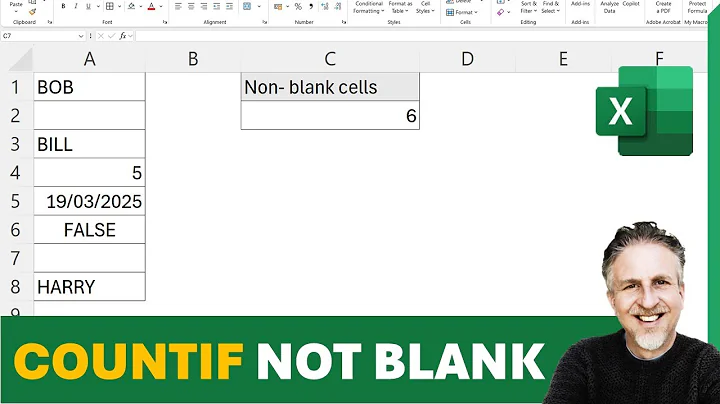Viewport: 720px width, 404px height.
Task: Open the Format cells menu
Action: coord(462,12)
